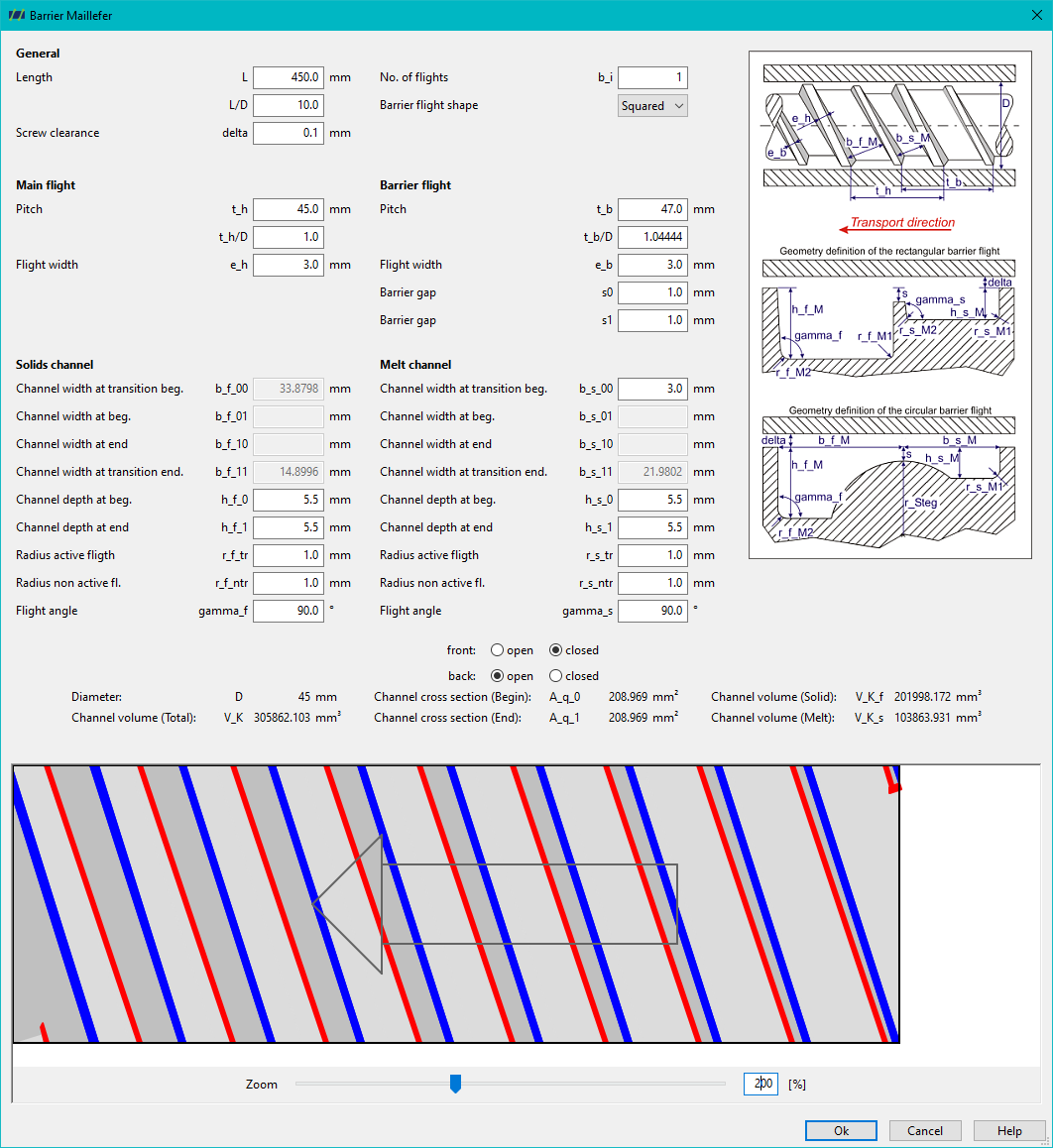Click the screw clearance delta field
This screenshot has width=1053, height=1148.
tap(289, 133)
